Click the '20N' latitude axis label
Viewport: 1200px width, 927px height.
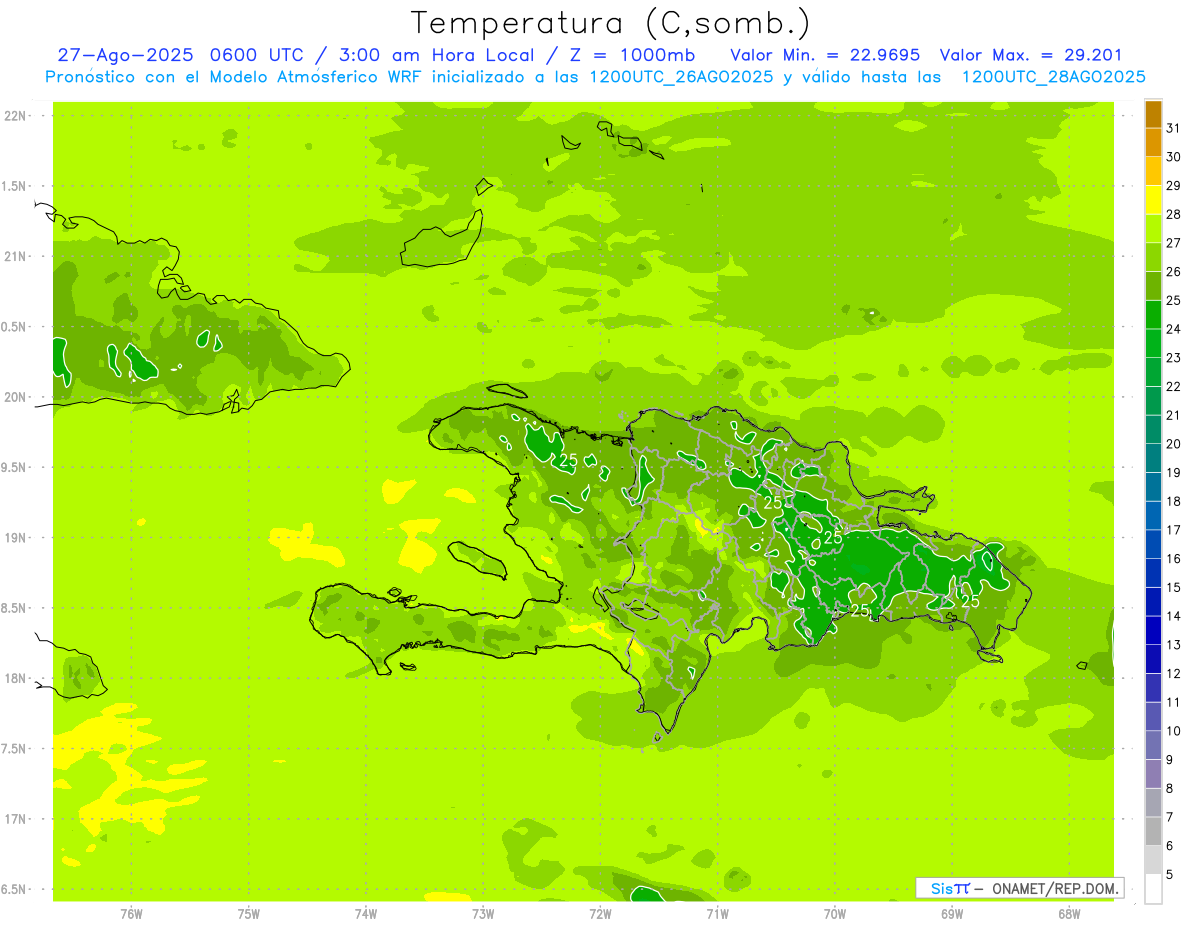click(x=16, y=397)
